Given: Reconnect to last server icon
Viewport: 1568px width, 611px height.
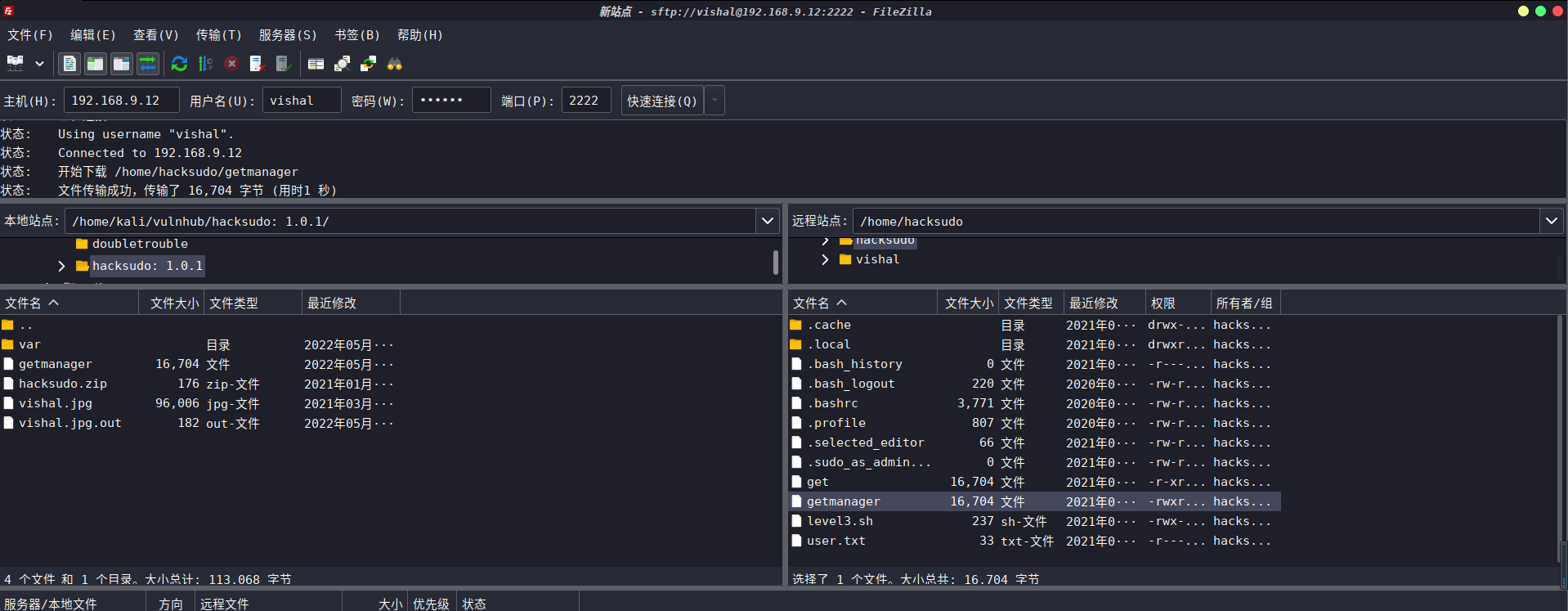Looking at the screenshot, I should (x=284, y=63).
